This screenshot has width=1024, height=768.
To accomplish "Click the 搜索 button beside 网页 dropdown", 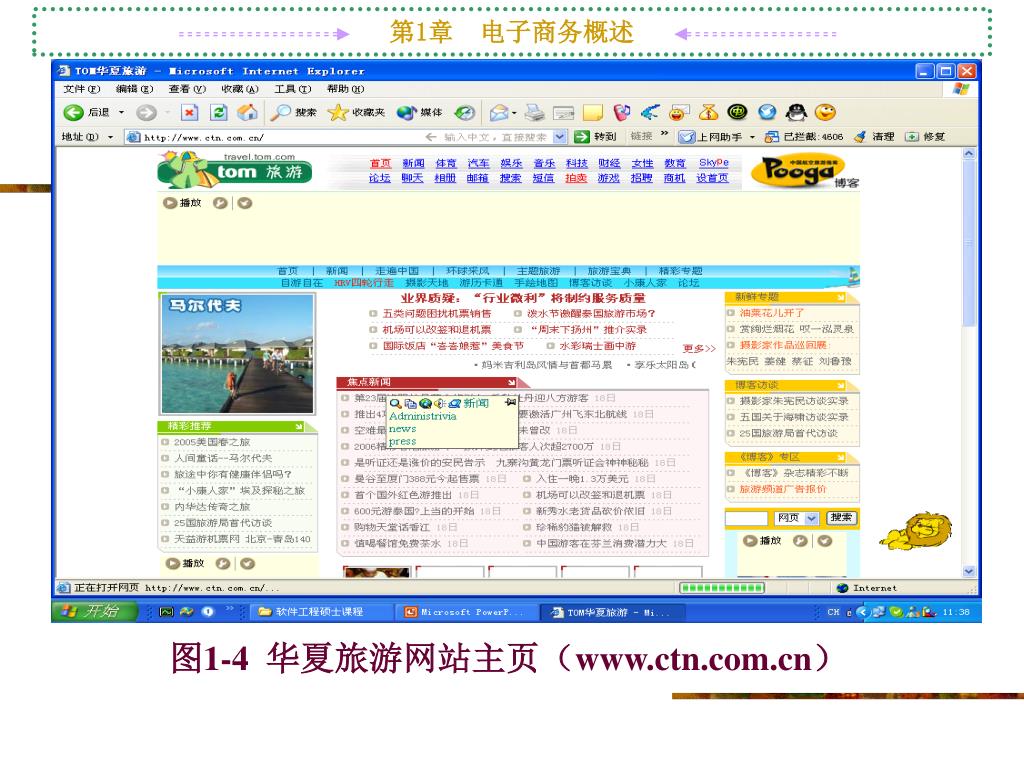I will pos(840,518).
